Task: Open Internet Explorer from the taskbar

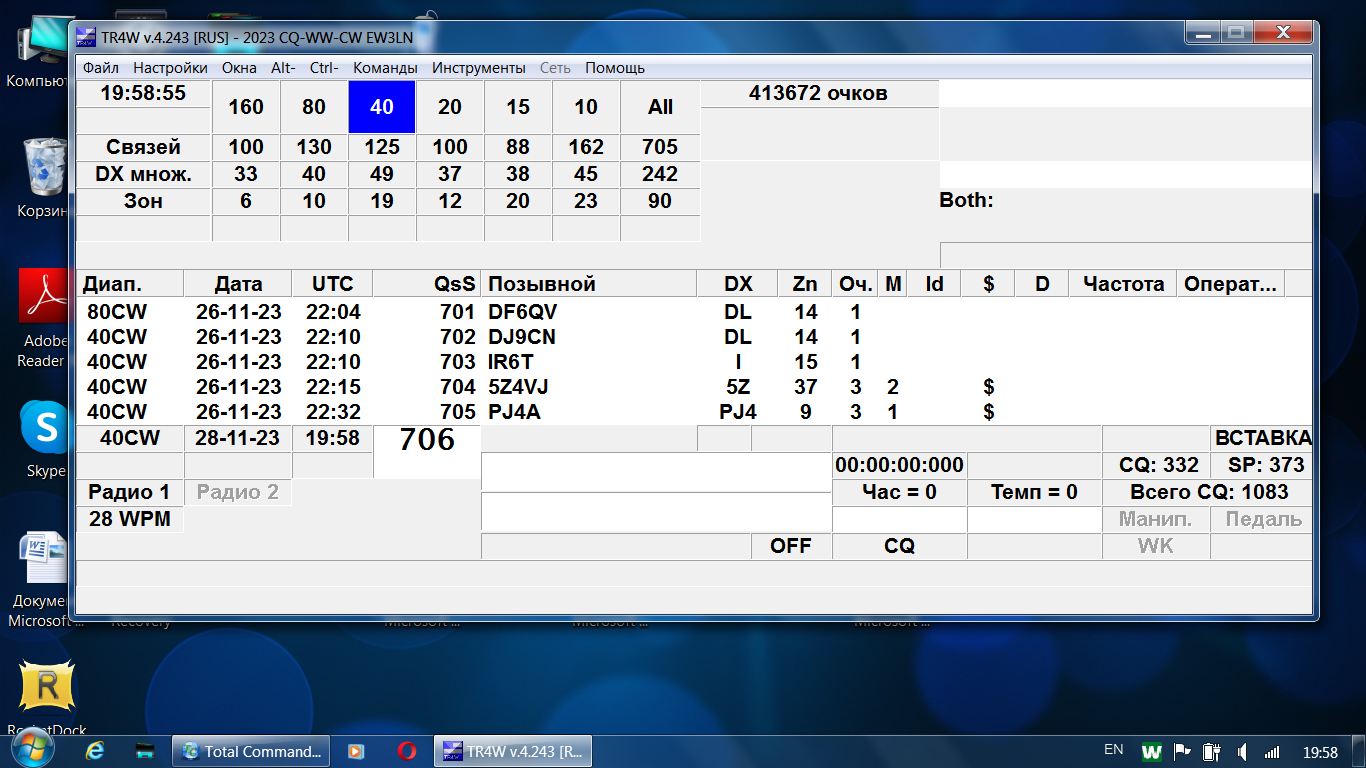Action: pos(95,751)
